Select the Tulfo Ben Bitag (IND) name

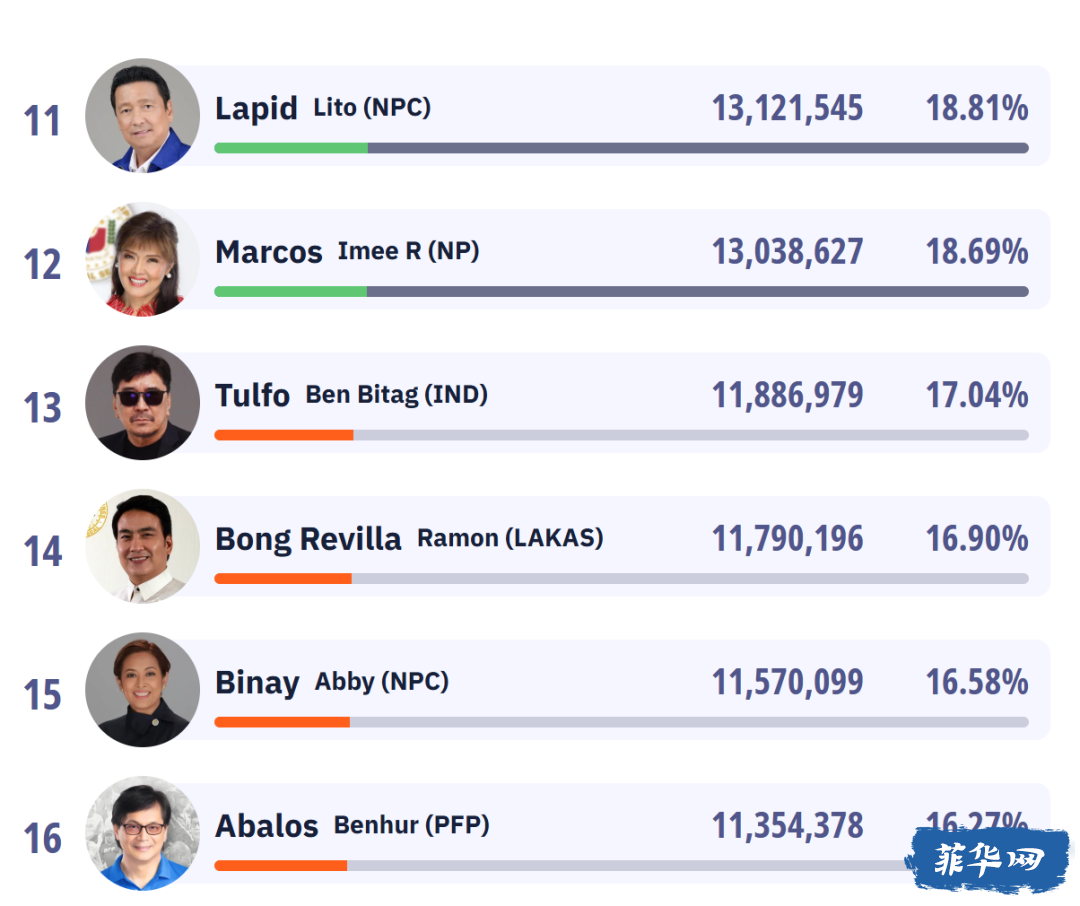pos(351,395)
